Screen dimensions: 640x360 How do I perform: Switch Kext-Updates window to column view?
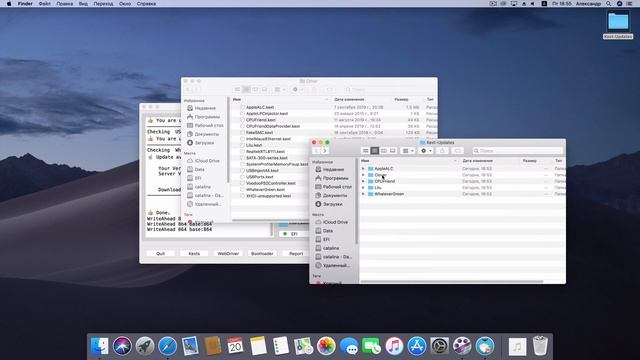[384, 151]
